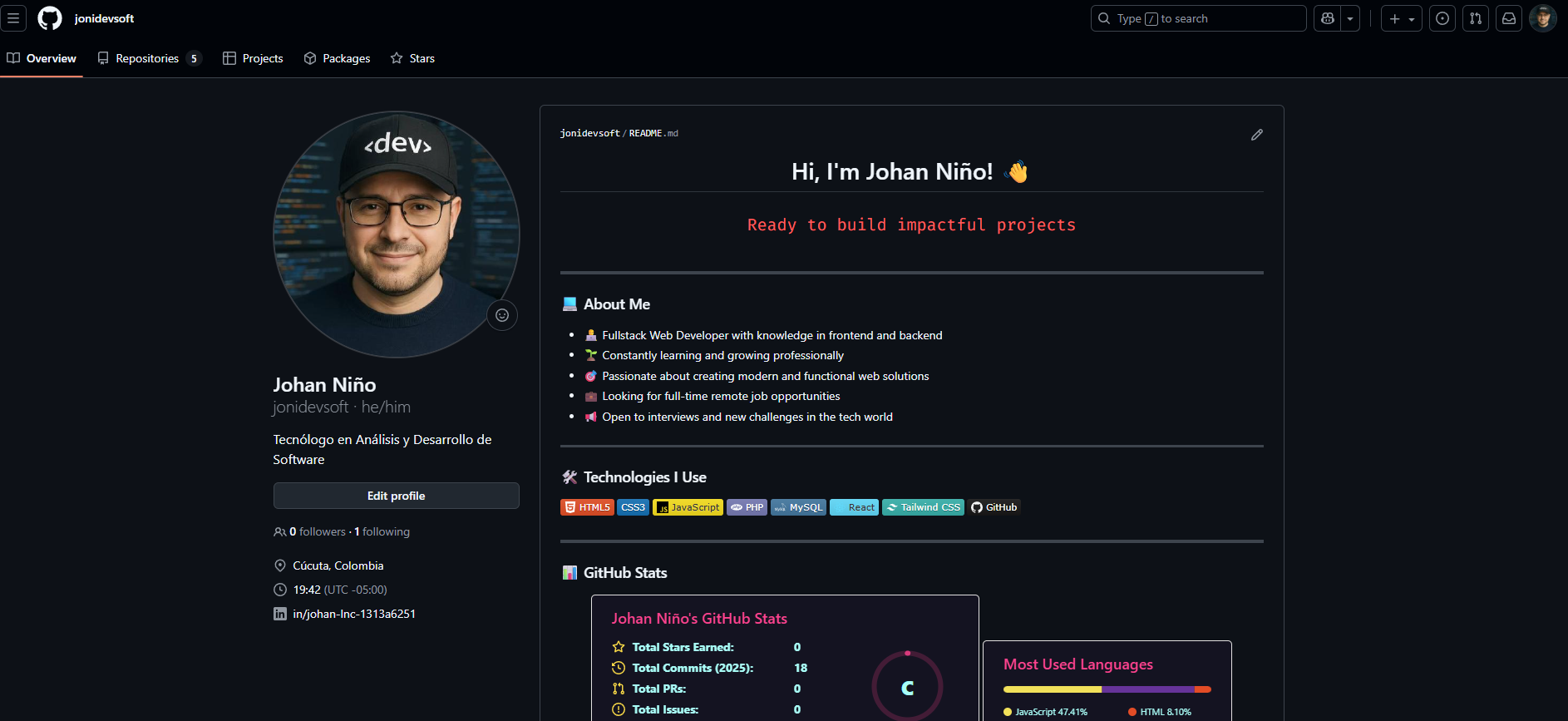Open the Stars tab
Screen dimensions: 1568x721
tap(412, 58)
